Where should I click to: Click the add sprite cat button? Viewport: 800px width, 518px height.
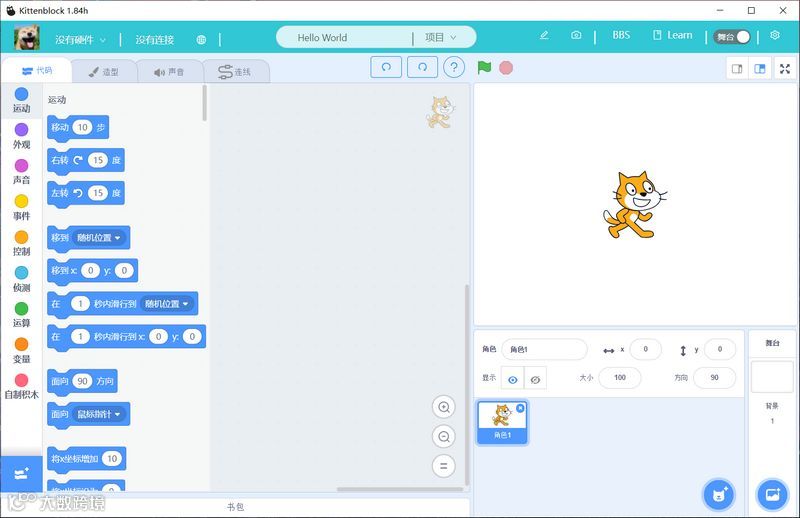pos(719,494)
